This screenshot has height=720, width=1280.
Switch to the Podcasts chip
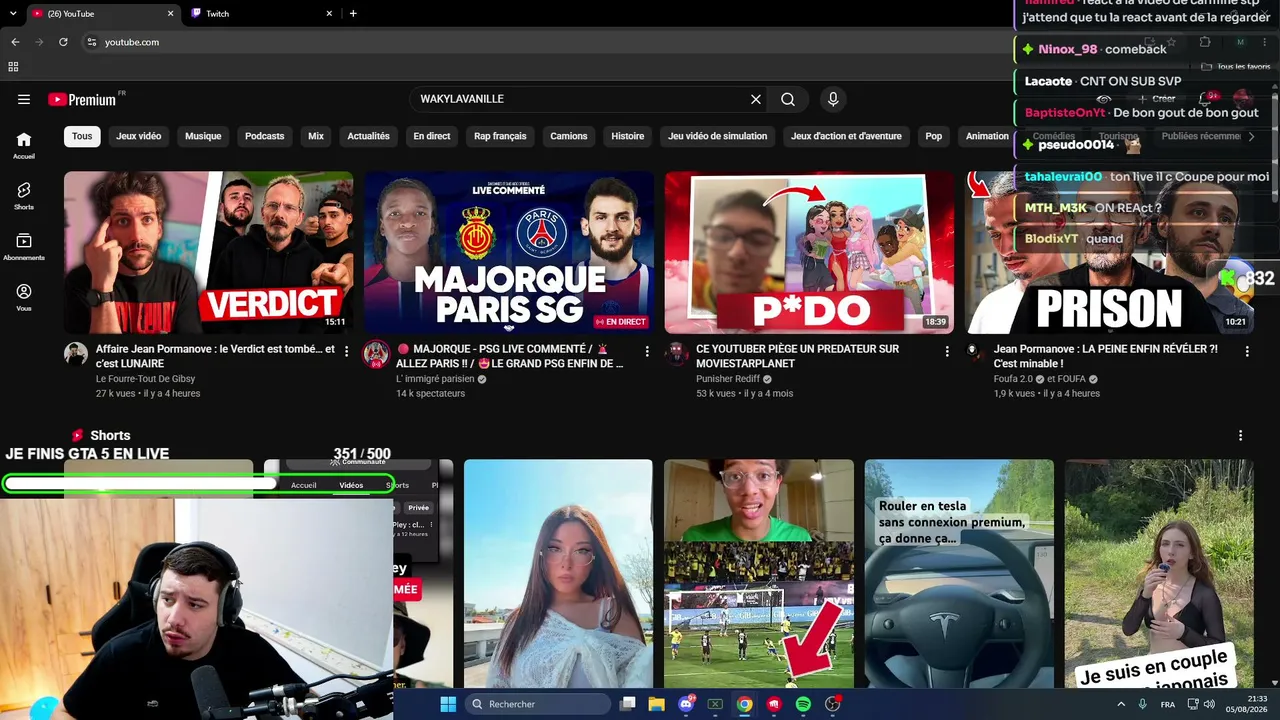265,136
